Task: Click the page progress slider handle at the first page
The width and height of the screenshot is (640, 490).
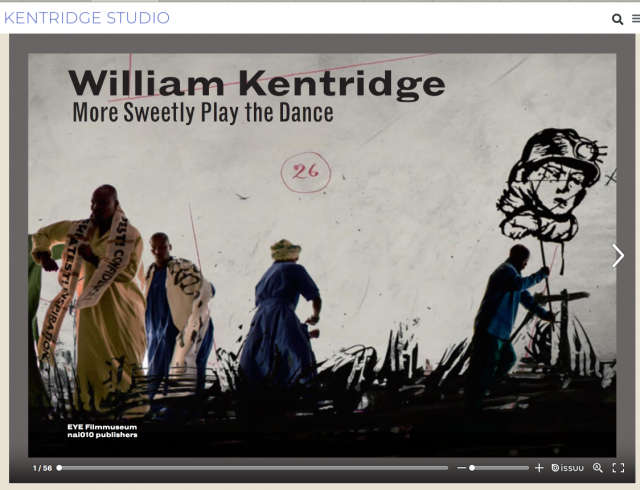Action: (x=59, y=468)
